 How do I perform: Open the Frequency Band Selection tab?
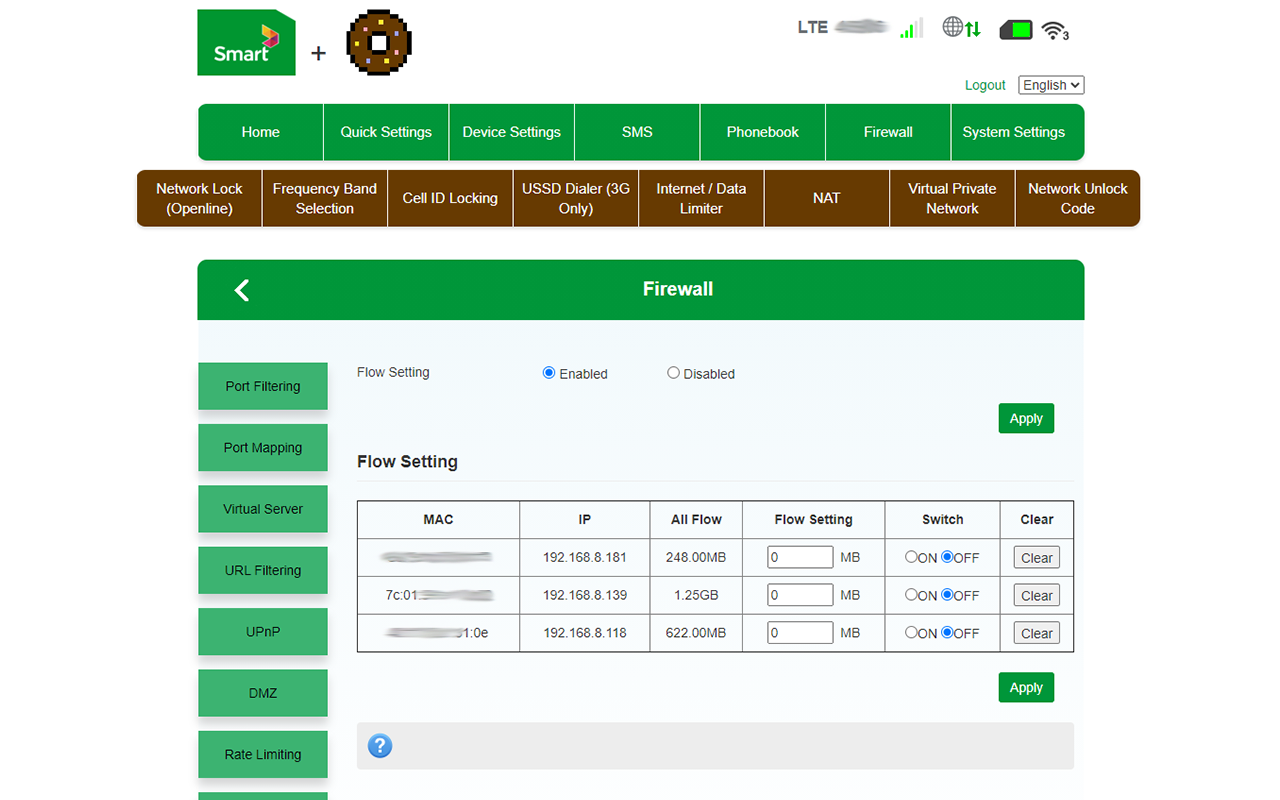[x=325, y=198]
